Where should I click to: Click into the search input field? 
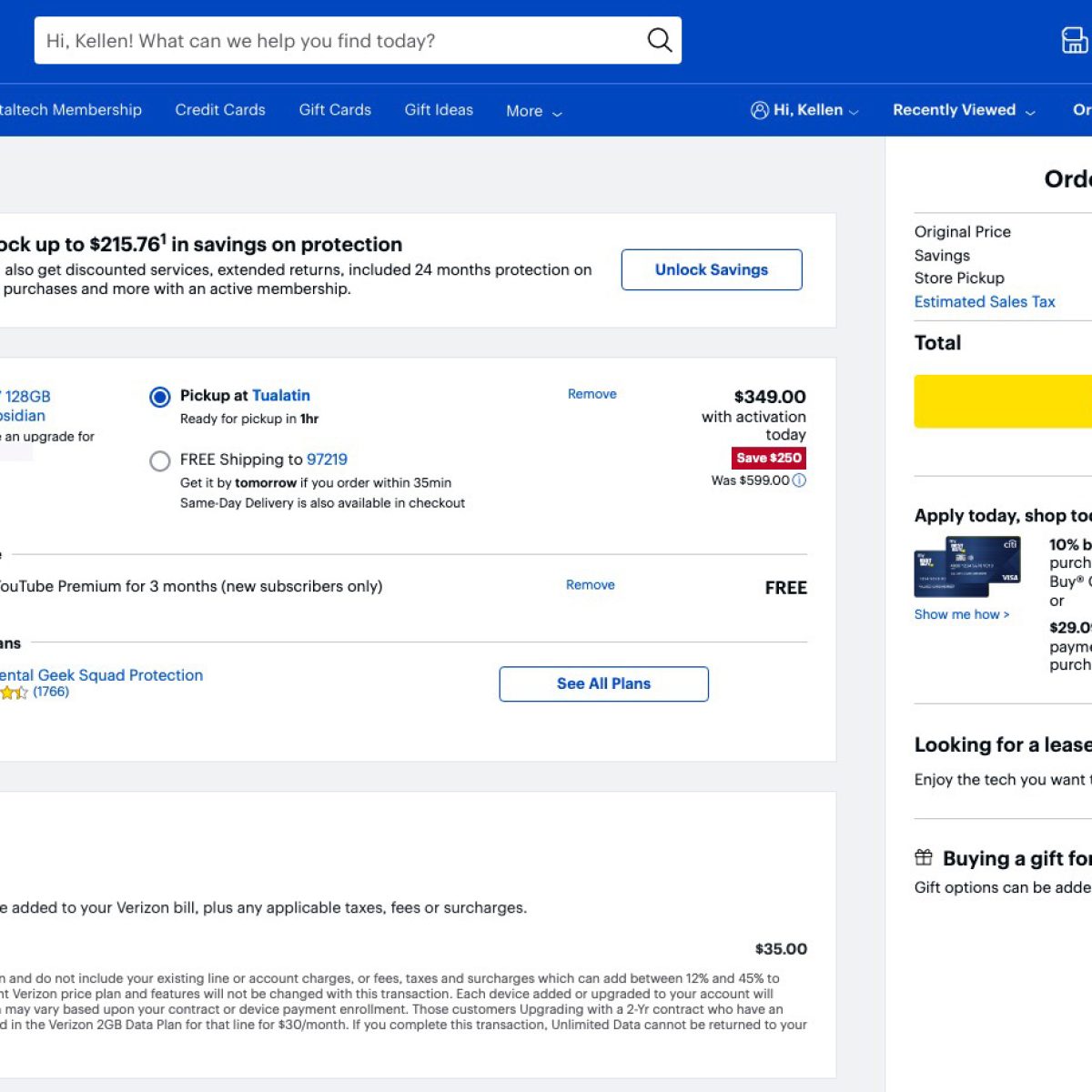click(x=337, y=41)
